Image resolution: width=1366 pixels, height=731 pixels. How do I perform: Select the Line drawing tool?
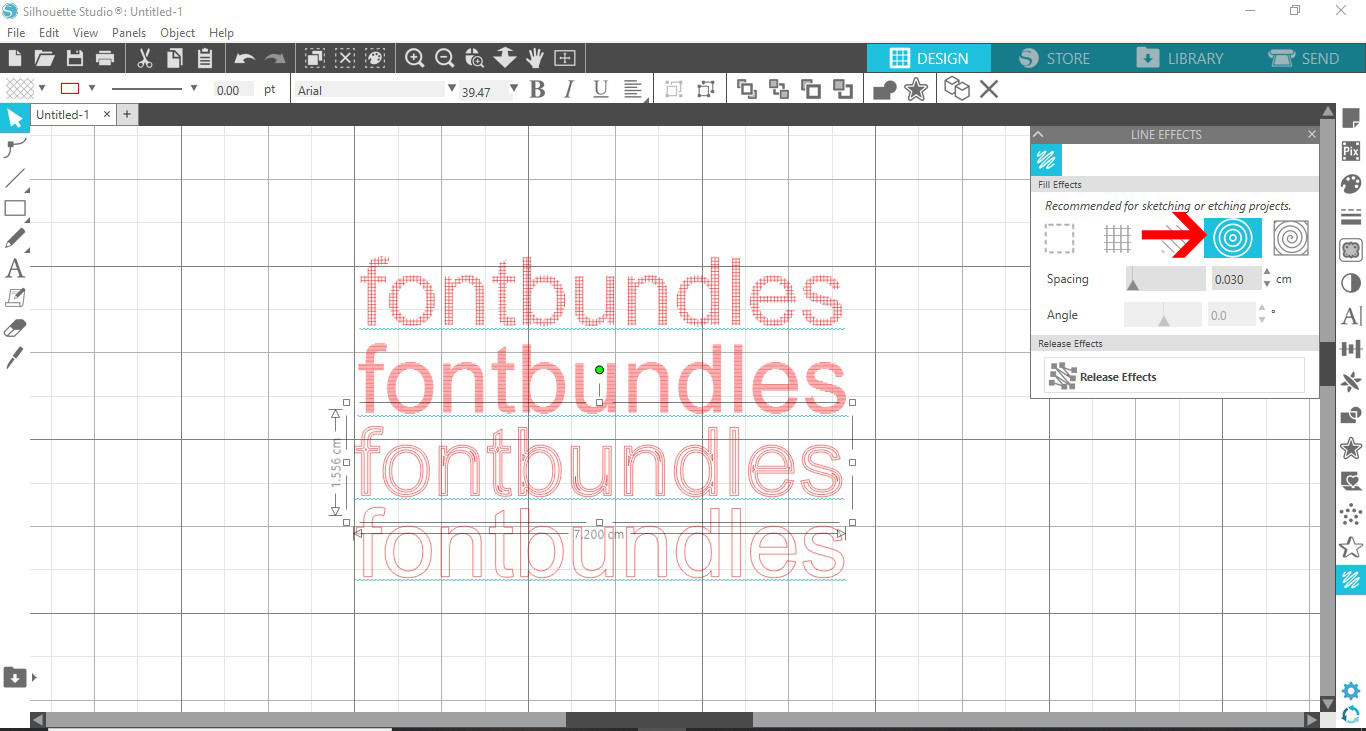[x=15, y=179]
